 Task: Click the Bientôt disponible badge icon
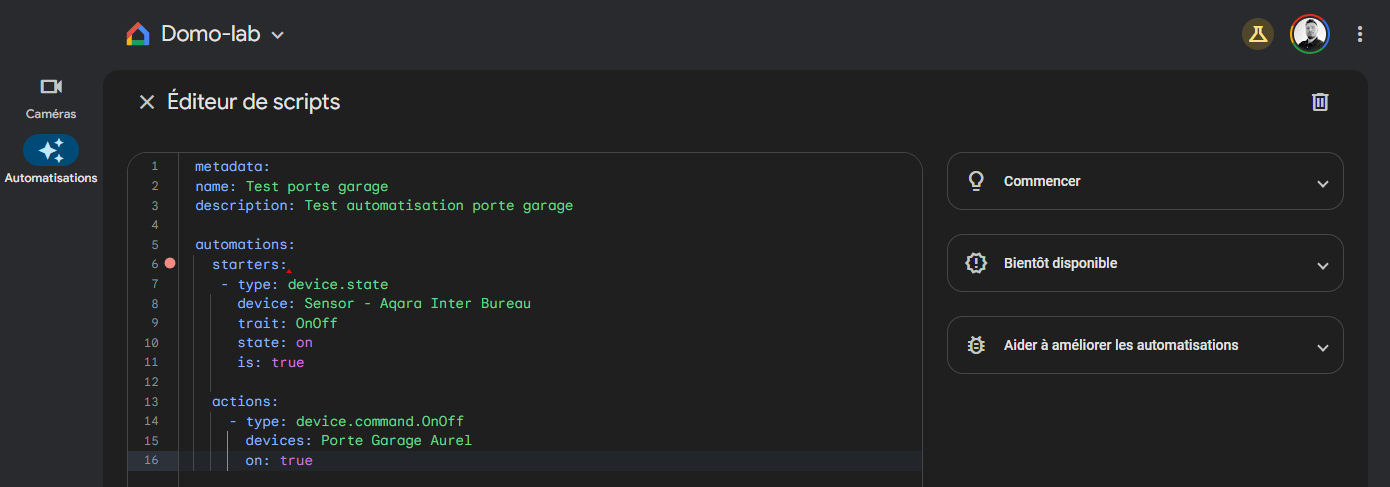pyautogui.click(x=976, y=263)
